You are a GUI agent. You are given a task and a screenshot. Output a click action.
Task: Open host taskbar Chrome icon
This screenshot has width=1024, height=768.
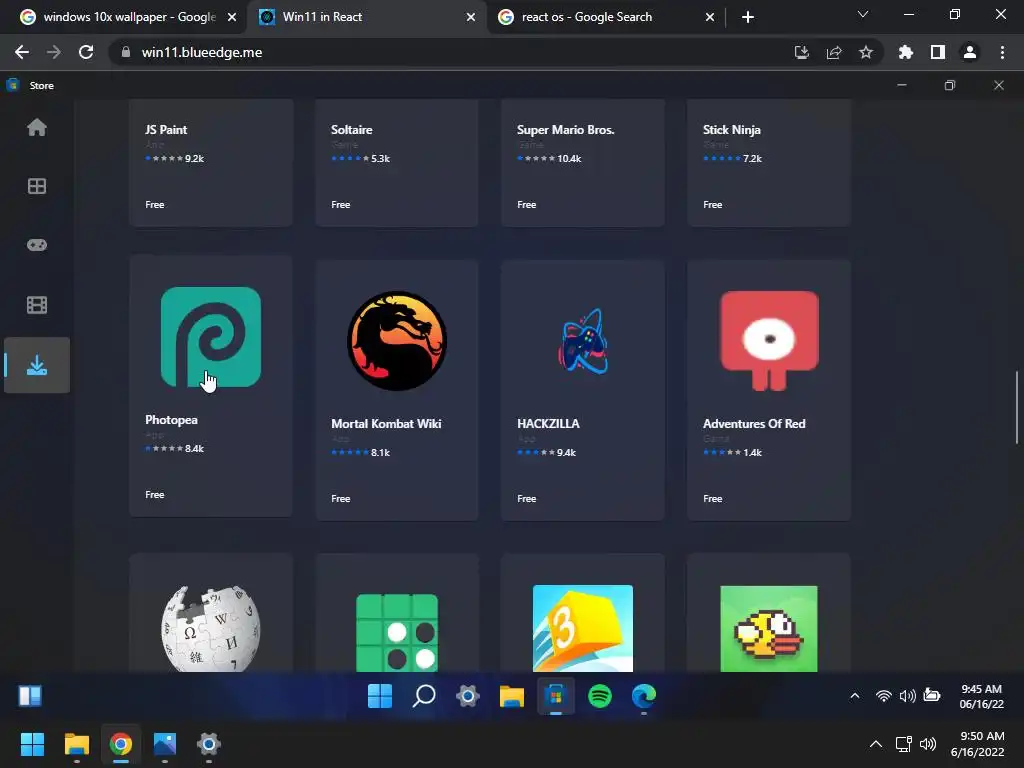[x=121, y=744]
